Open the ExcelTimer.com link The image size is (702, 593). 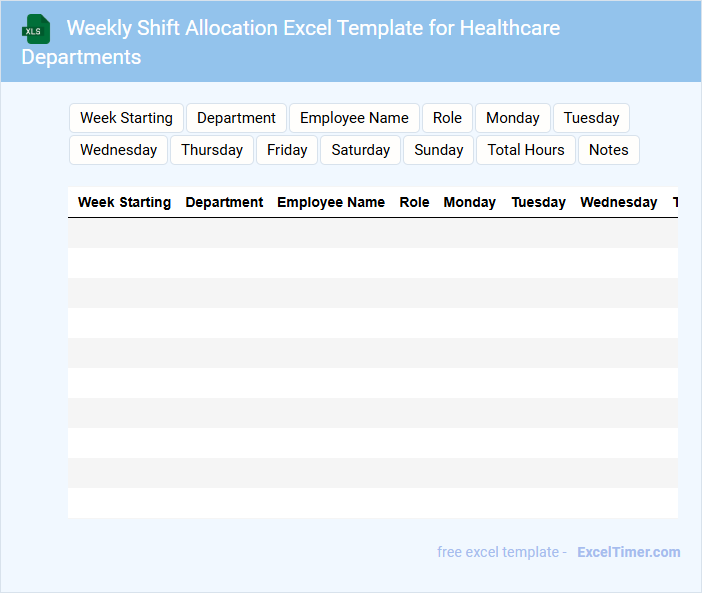pos(628,552)
